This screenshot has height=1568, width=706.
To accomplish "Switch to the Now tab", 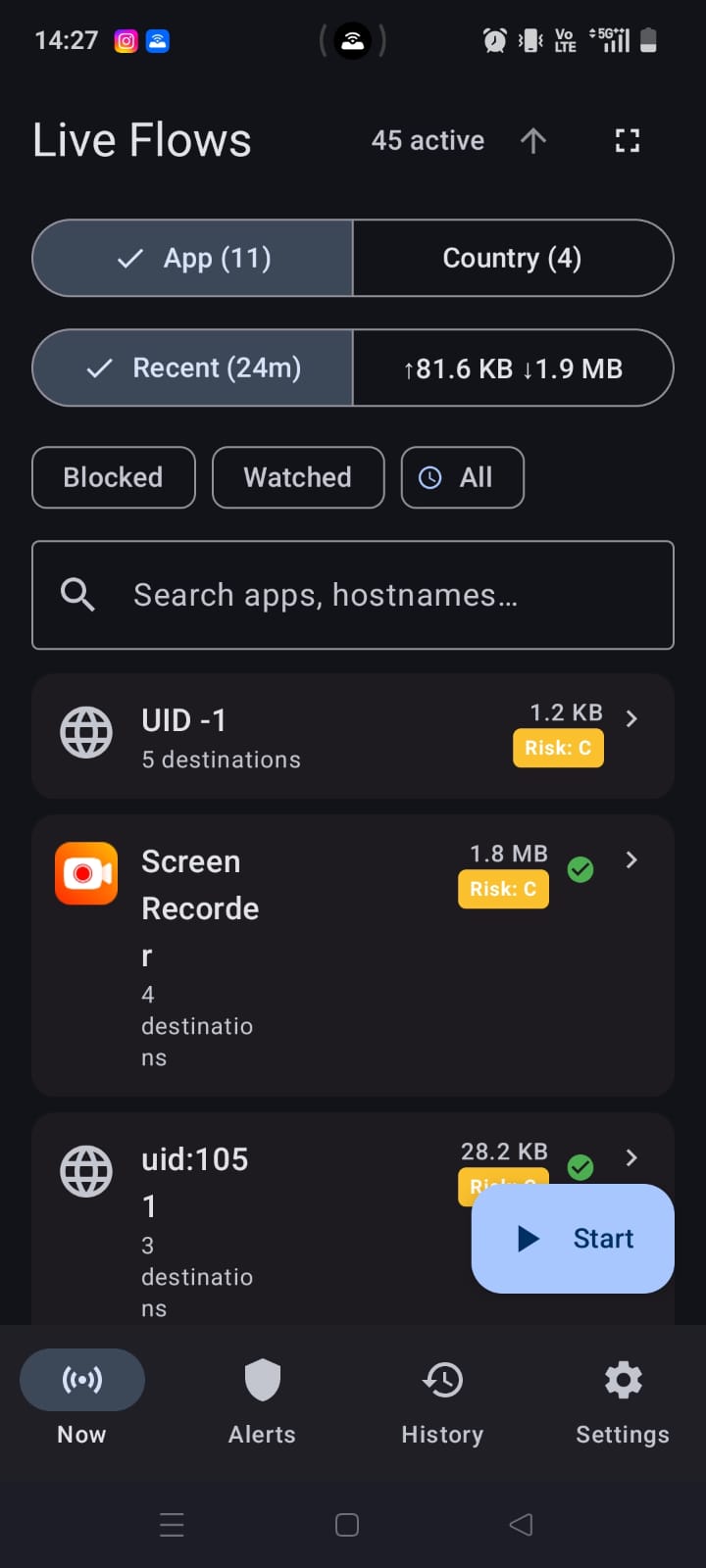I will pos(82,1398).
